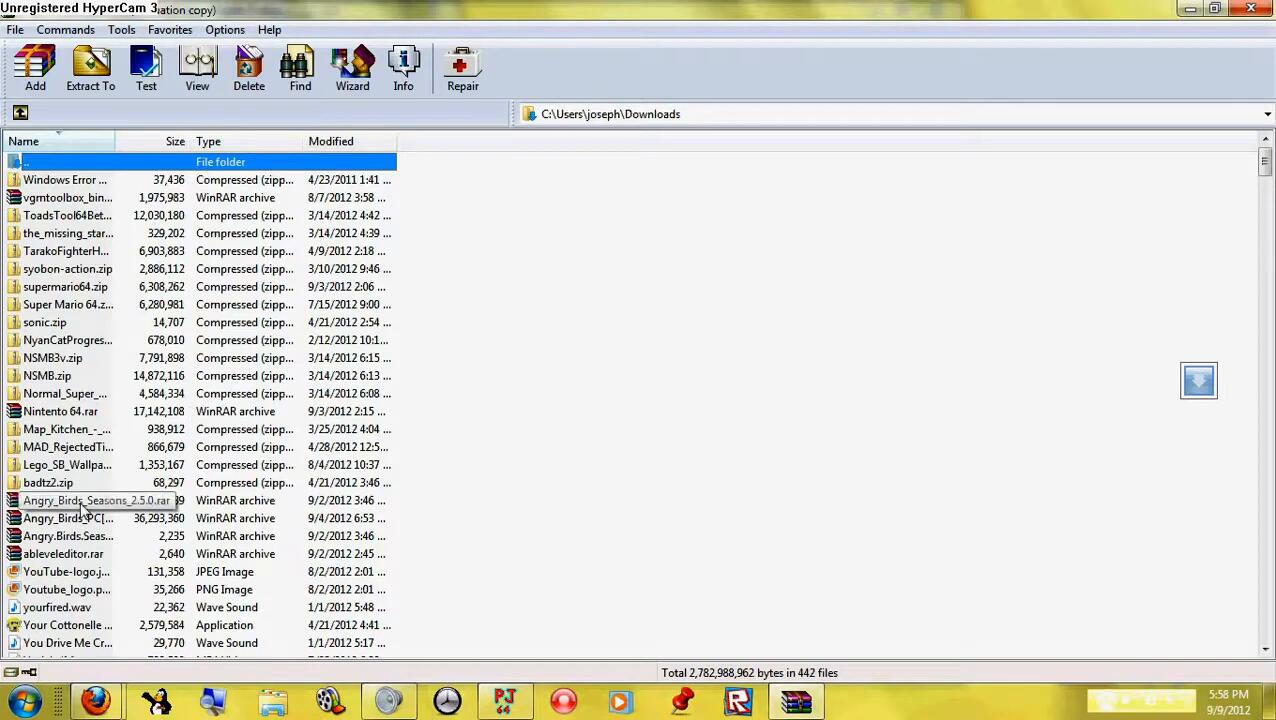
Task: Open Firefox from the taskbar
Action: [96, 701]
